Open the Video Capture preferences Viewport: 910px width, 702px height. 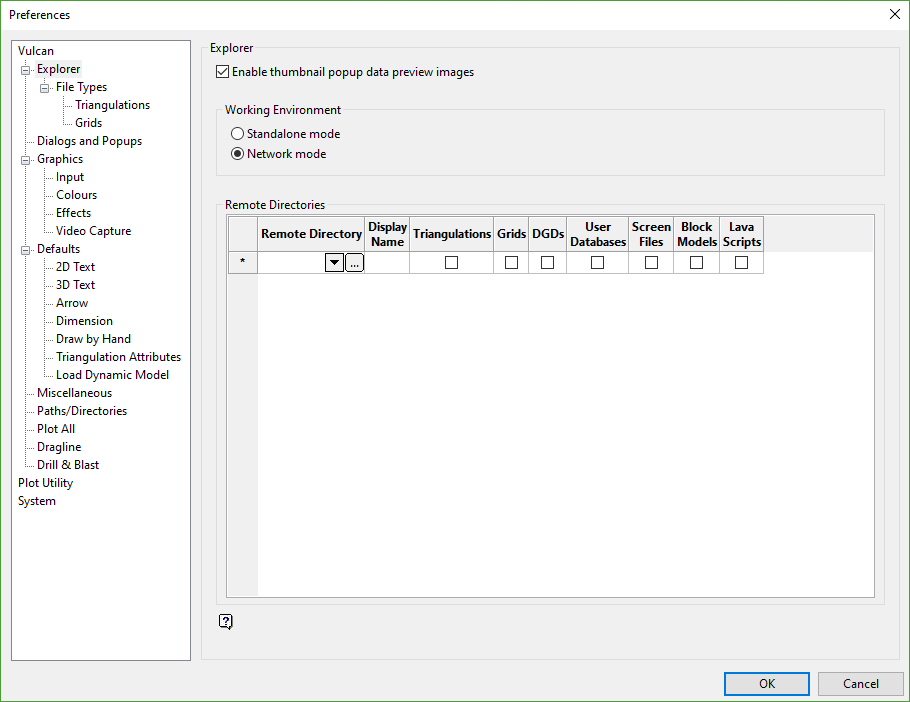(x=93, y=231)
